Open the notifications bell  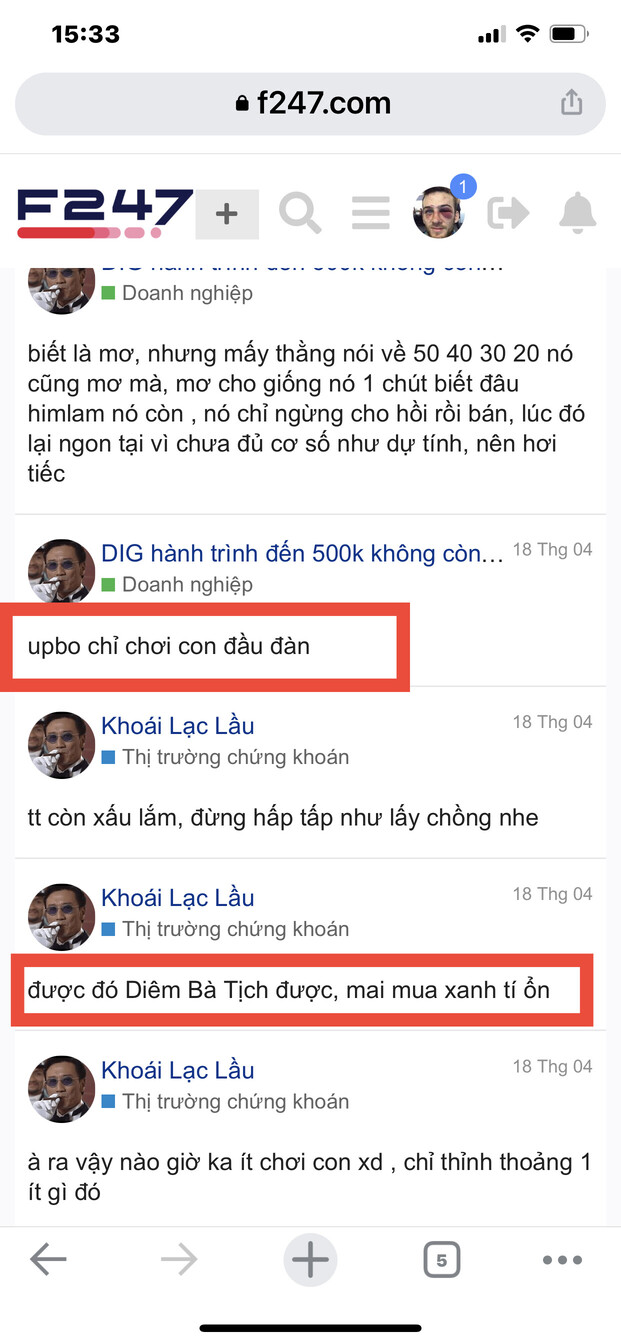click(577, 213)
